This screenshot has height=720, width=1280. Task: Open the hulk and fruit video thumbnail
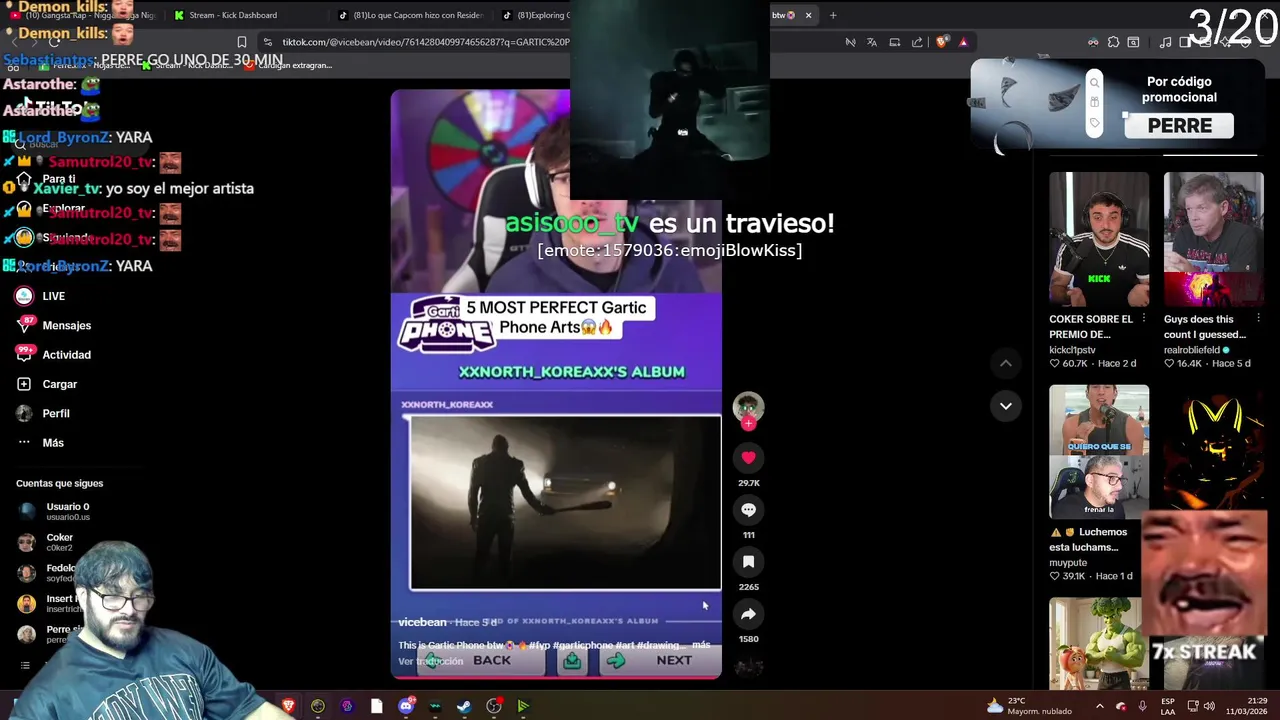(x=1099, y=644)
